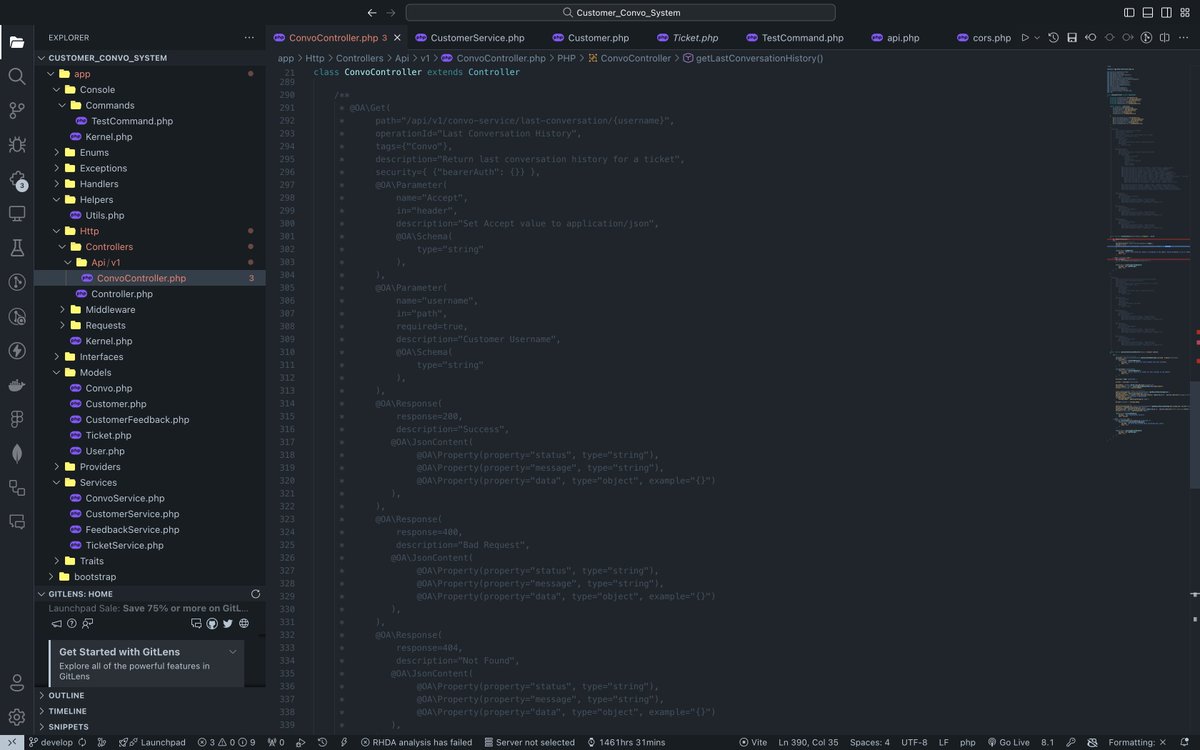
Task: Switch to the Ticket.php tab
Action: (687, 38)
